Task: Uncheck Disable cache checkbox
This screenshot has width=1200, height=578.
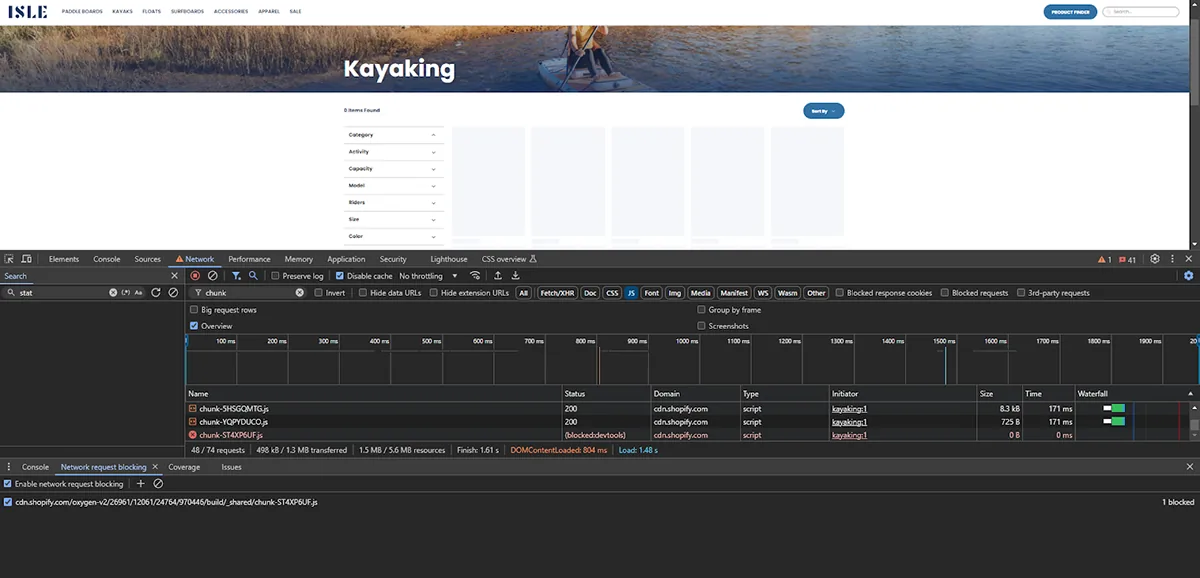Action: 340,276
